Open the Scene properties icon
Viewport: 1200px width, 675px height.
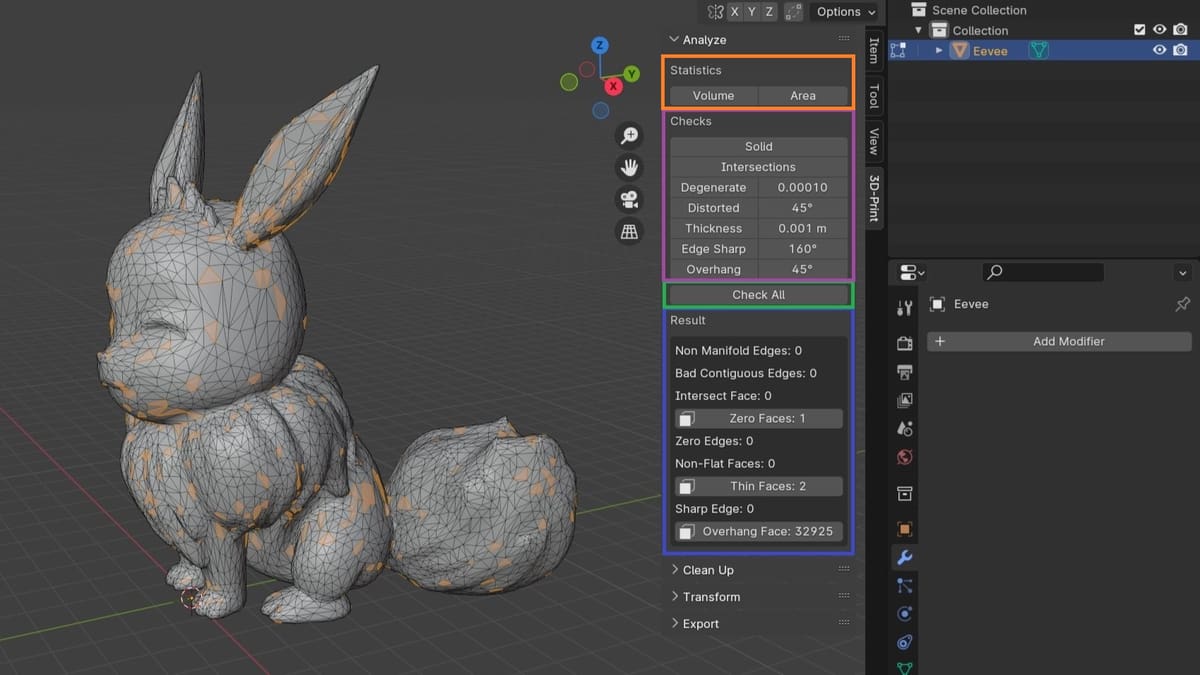point(905,428)
